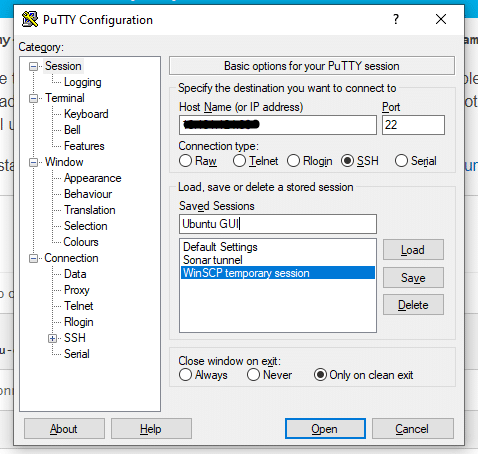Open Telnet settings in category tree
The image size is (478, 454).
79,306
